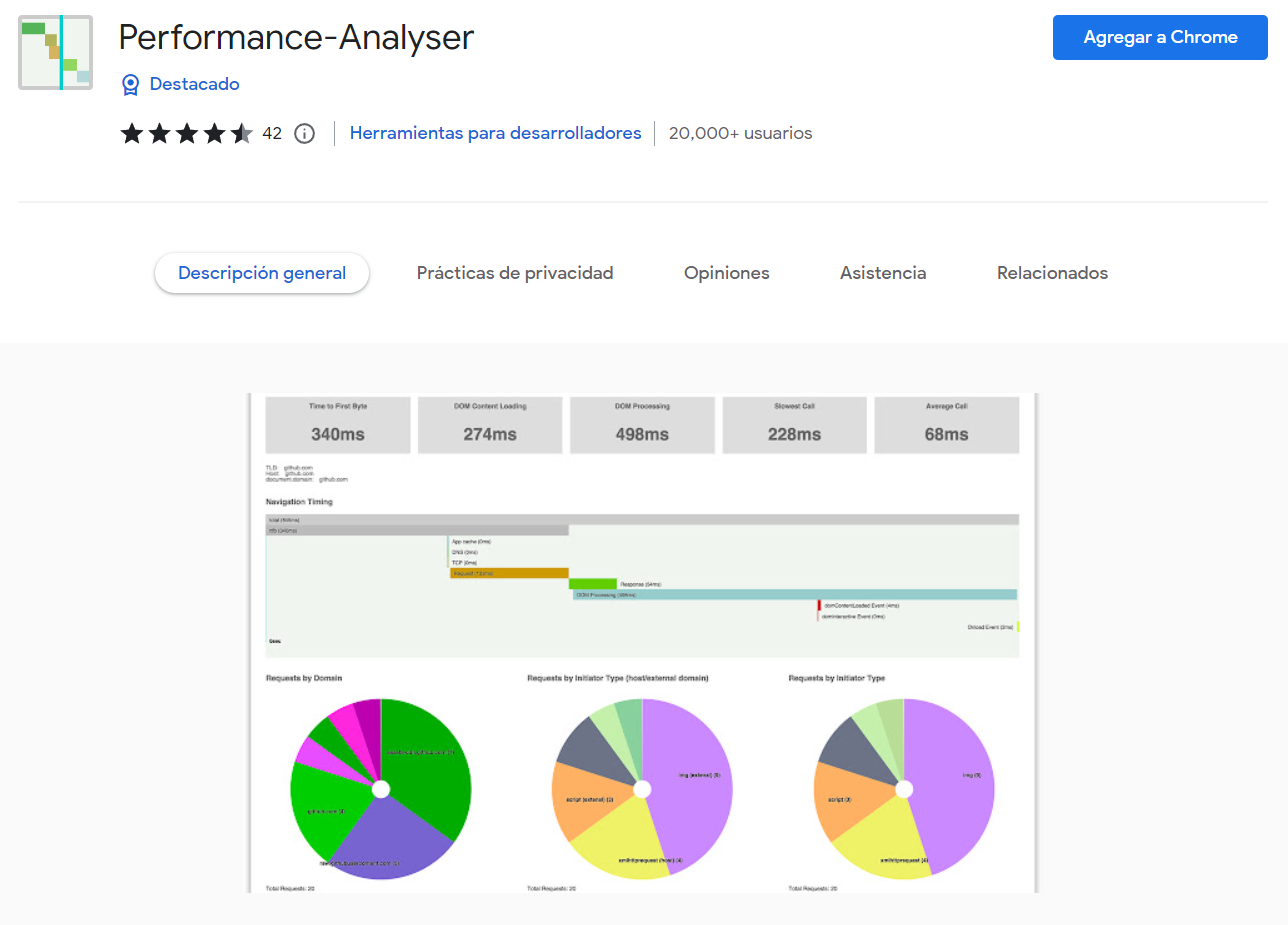The height and width of the screenshot is (925, 1288).
Task: Go to the Asistencia tab
Action: point(883,273)
